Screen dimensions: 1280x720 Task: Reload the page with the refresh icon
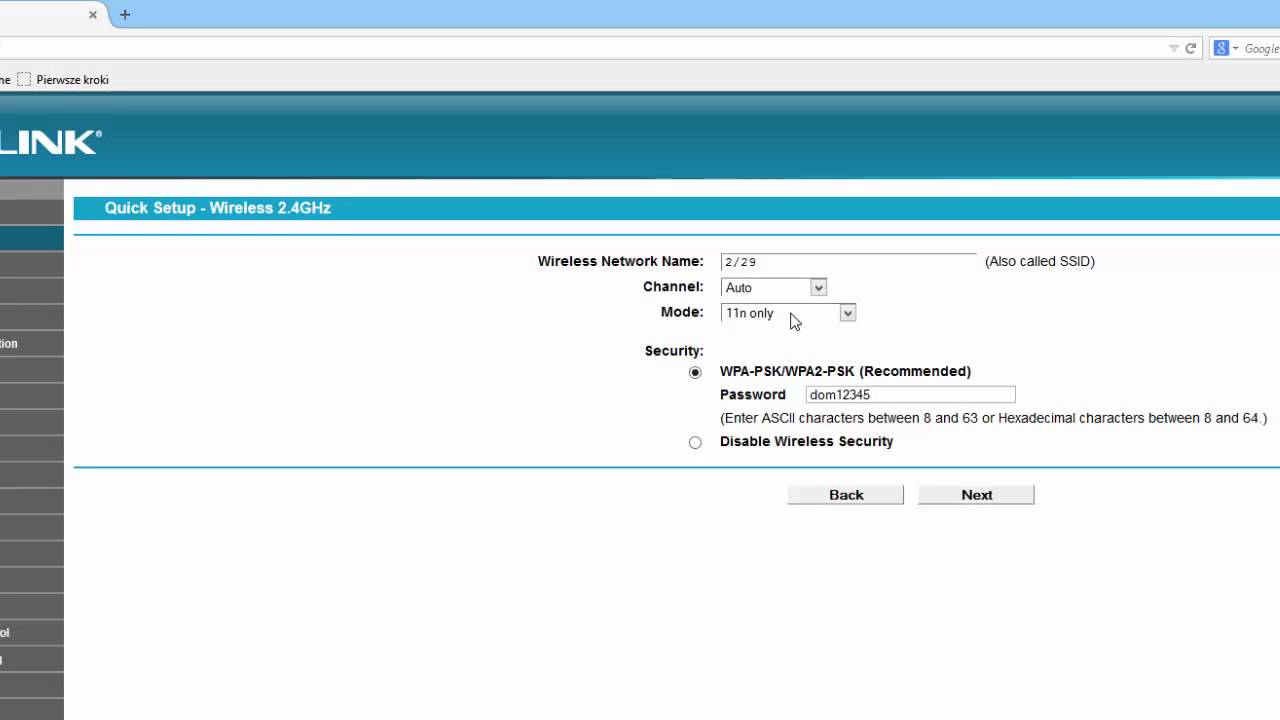(1191, 48)
